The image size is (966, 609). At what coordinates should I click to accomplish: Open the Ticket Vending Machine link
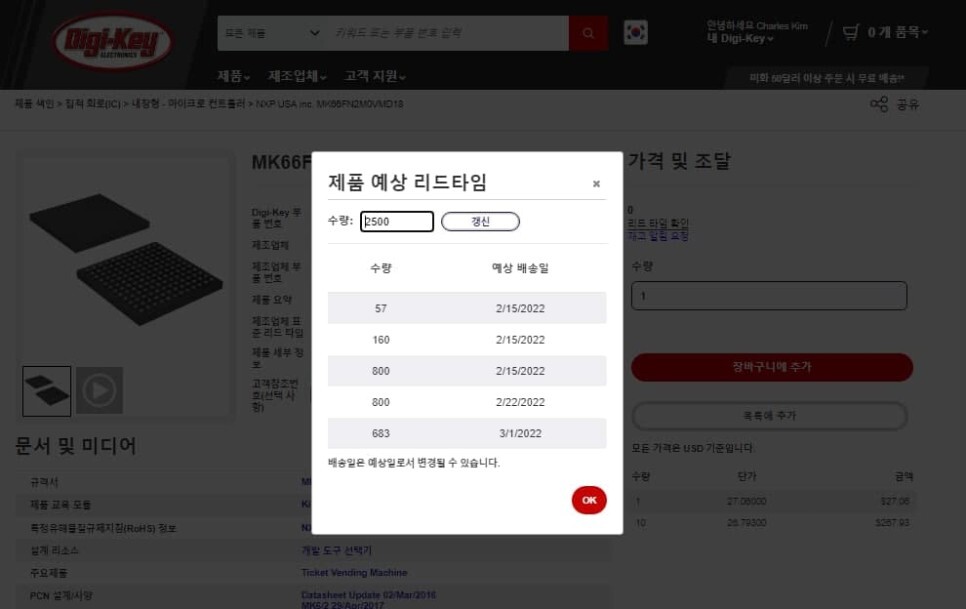[x=354, y=573]
